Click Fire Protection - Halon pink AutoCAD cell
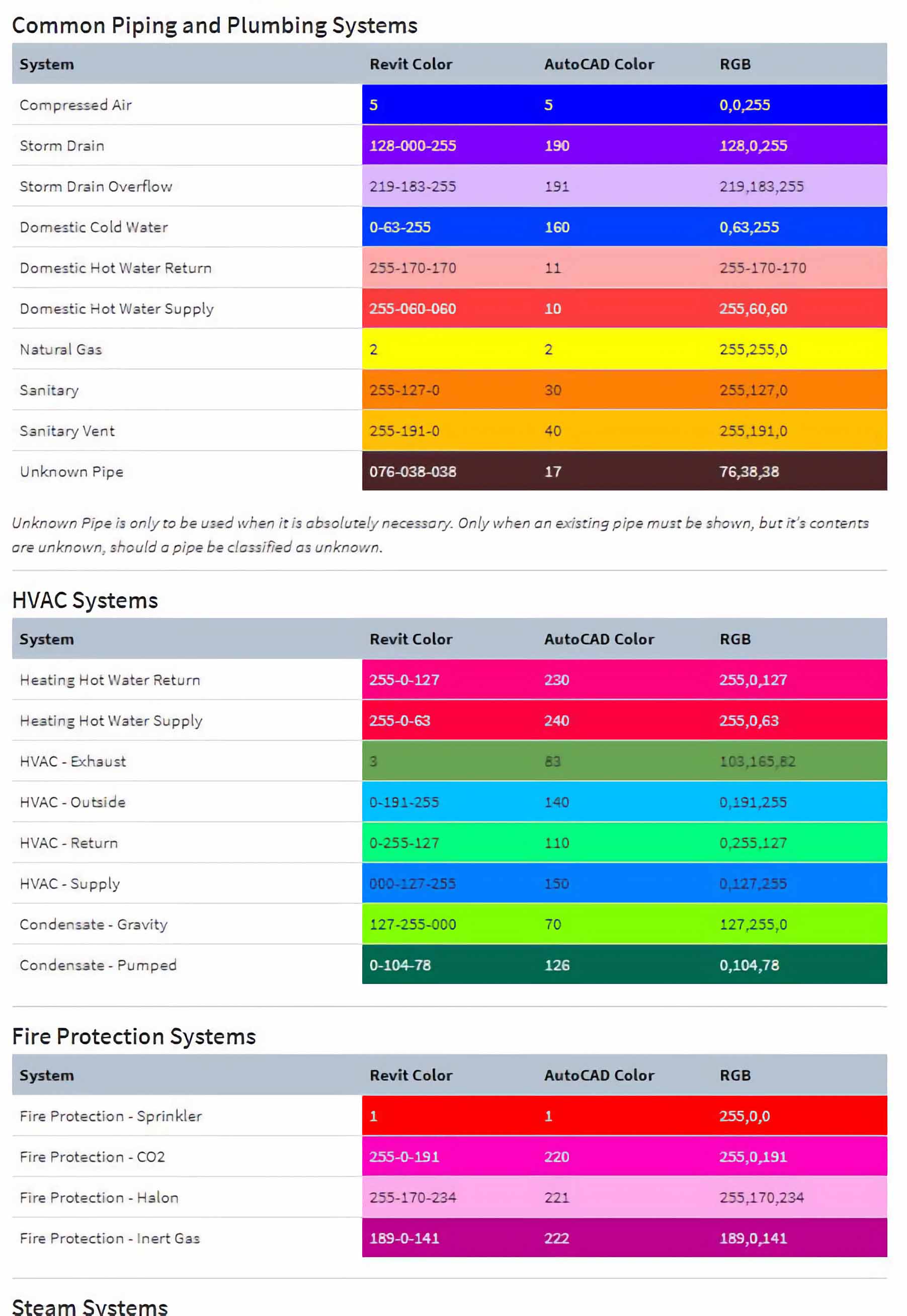This screenshot has width=907, height=1316. click(x=556, y=1197)
